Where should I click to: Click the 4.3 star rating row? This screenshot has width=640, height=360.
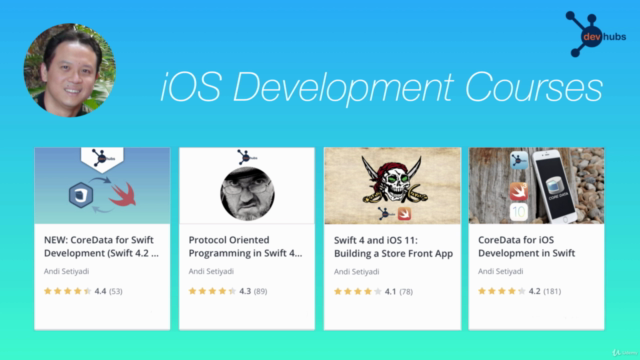pos(228,291)
